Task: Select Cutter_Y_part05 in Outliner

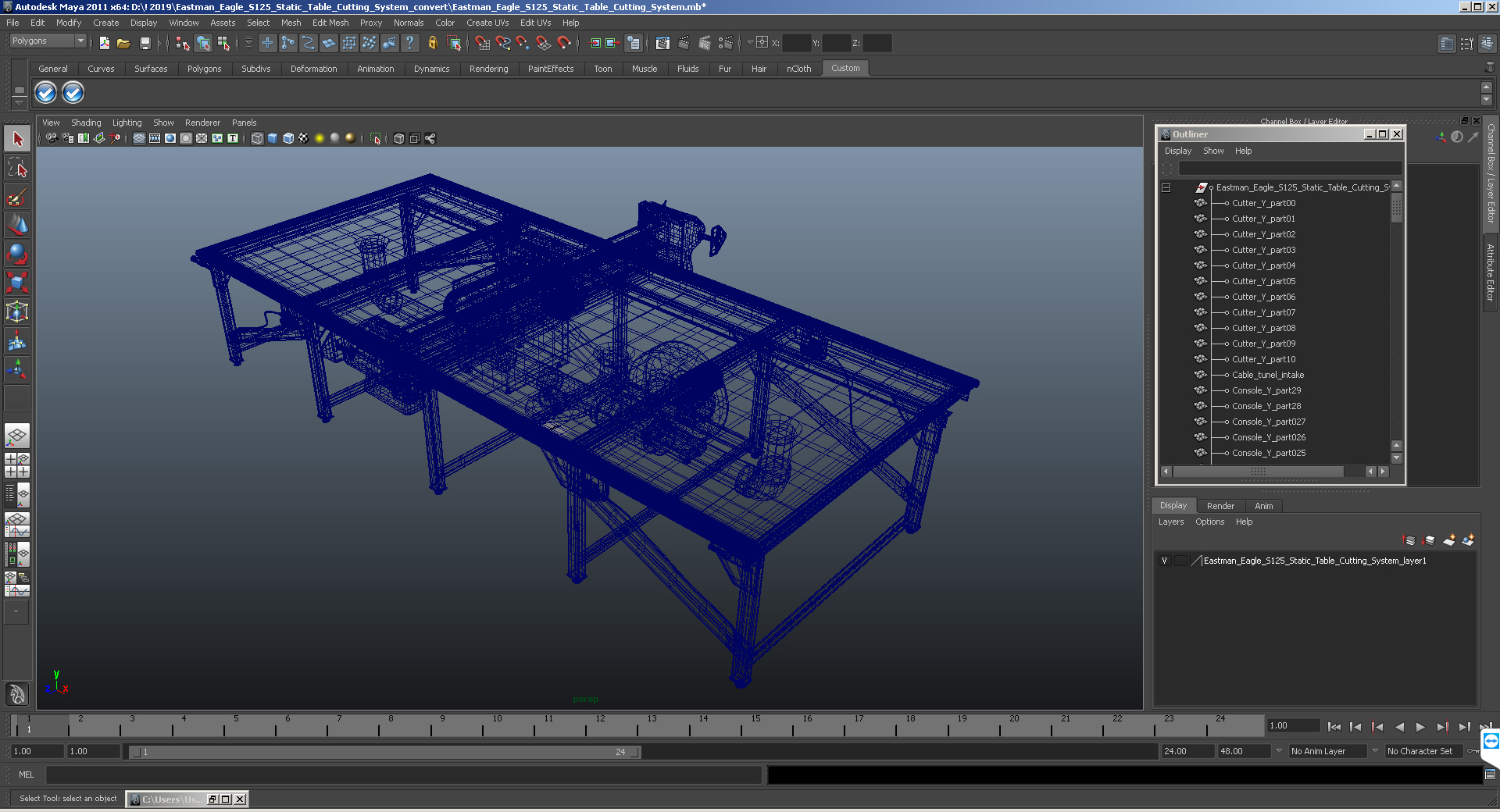Action: (x=1263, y=281)
